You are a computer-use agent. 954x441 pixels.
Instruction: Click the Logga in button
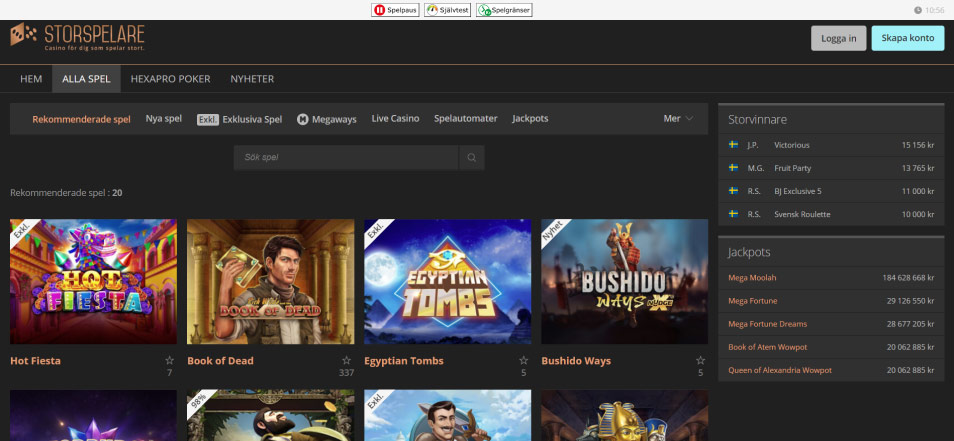[x=838, y=38]
